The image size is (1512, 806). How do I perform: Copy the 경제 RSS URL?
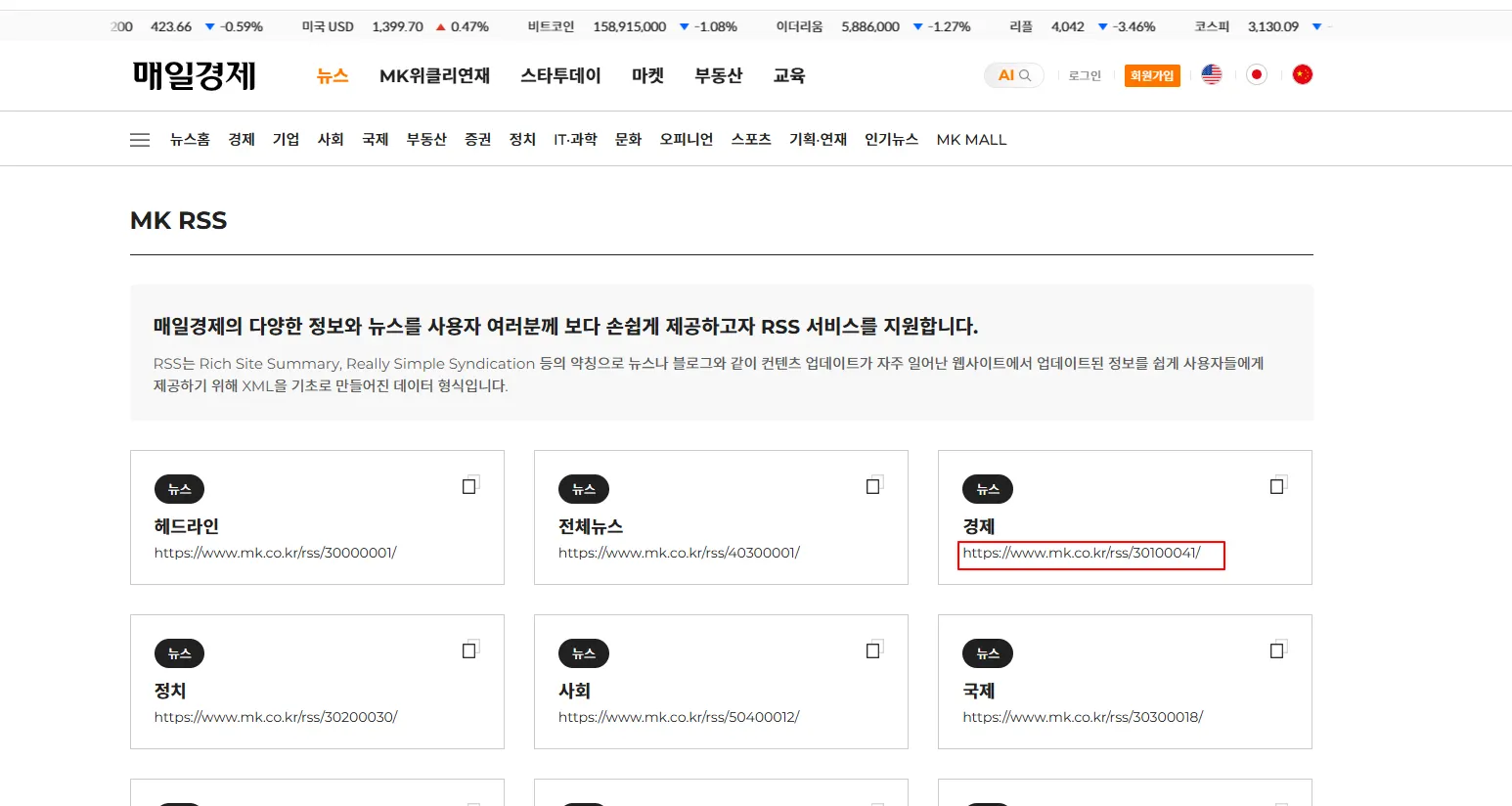1278,485
